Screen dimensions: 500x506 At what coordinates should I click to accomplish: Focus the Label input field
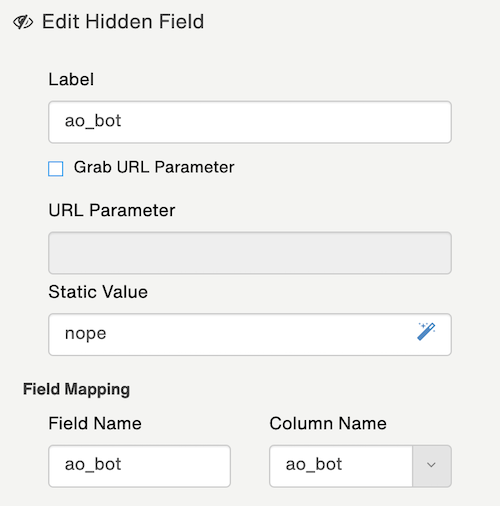pos(250,122)
